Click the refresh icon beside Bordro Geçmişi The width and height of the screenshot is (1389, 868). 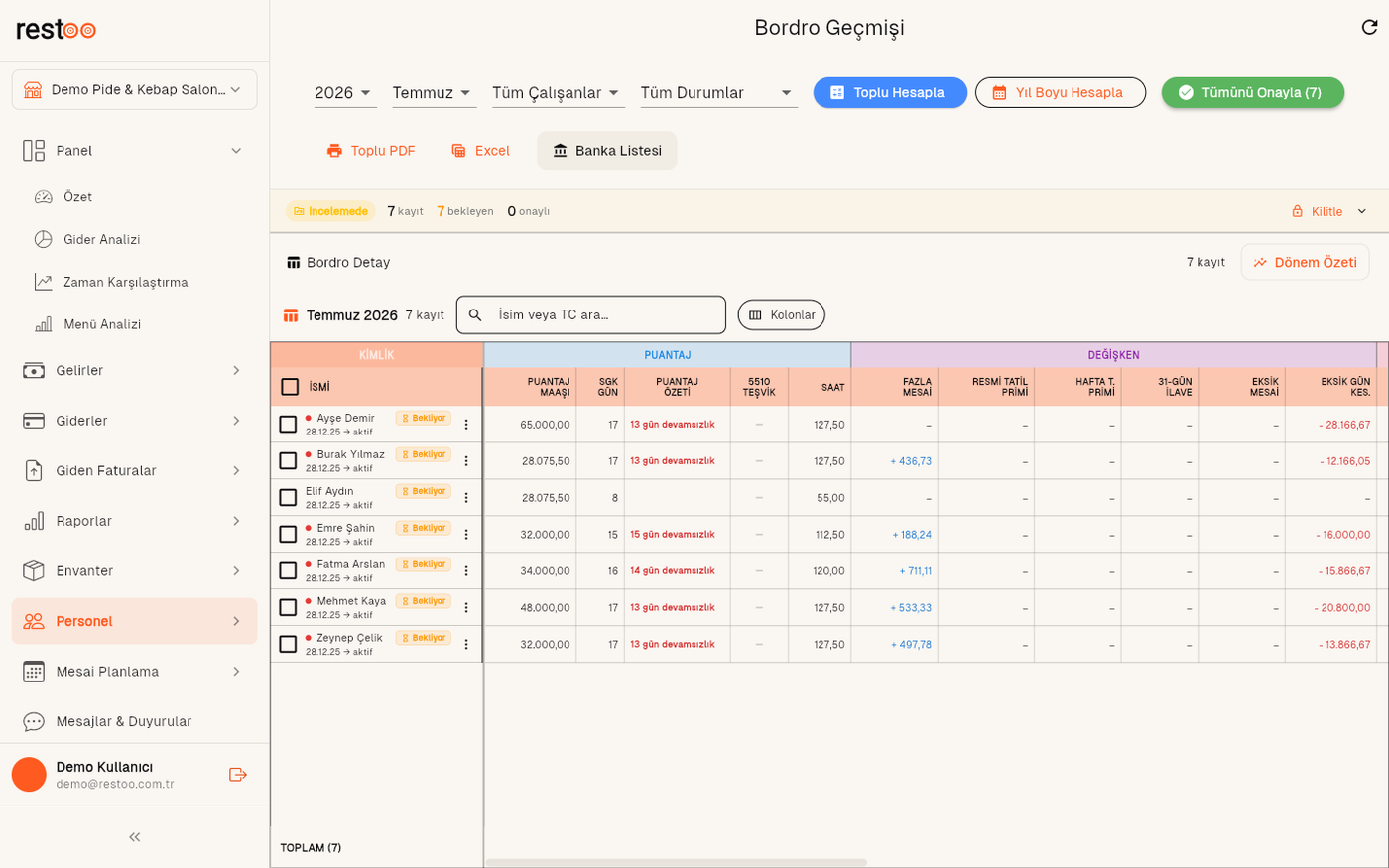point(1369,28)
